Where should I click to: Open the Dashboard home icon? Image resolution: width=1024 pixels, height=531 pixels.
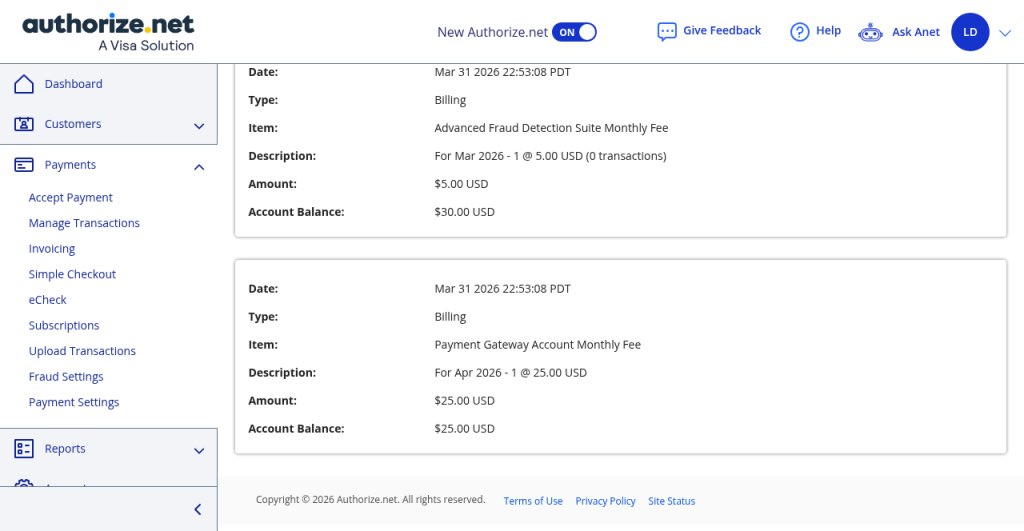(x=24, y=84)
